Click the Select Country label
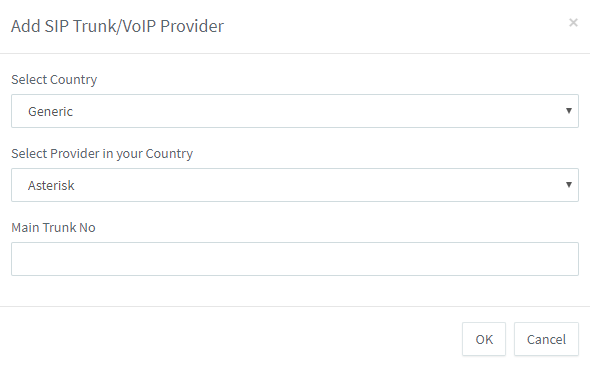This screenshot has width=590, height=368. 54,80
